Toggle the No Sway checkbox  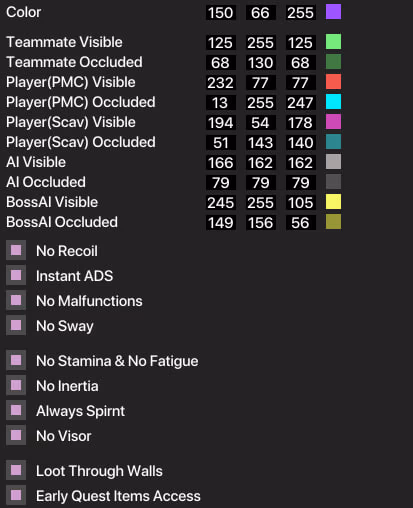(16, 325)
